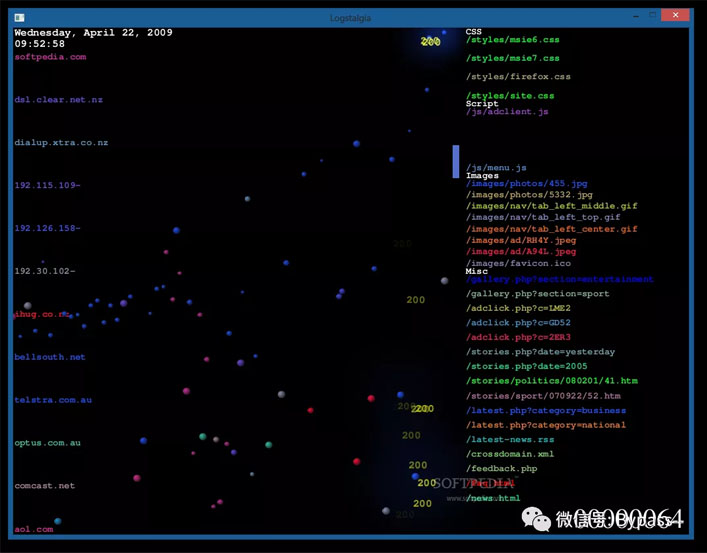Screen dimensions: 707x553
Task: Select the /latest-news.rss request entry
Action: (x=510, y=439)
